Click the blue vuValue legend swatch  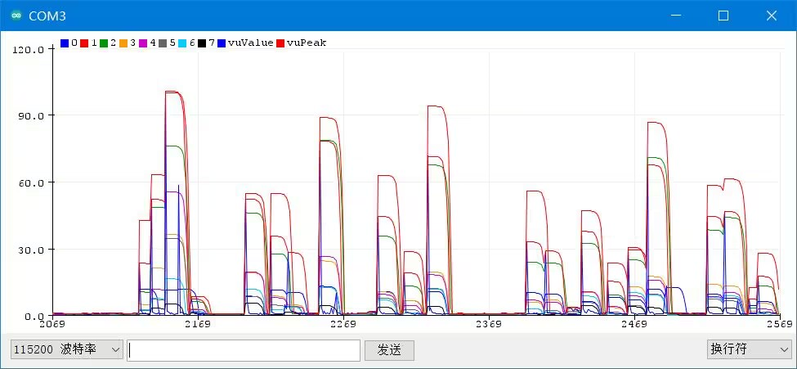tap(222, 44)
